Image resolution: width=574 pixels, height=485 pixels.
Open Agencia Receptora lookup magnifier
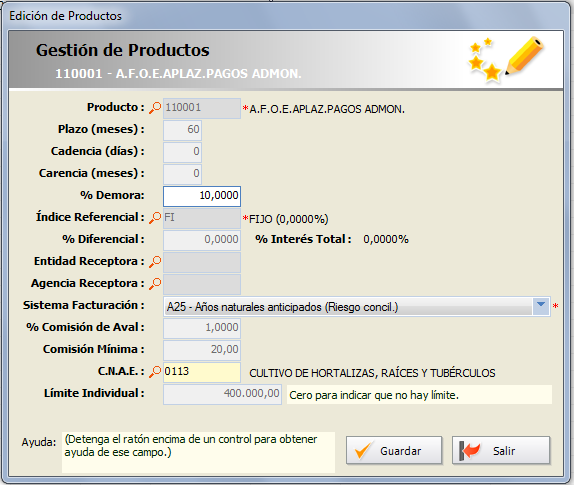click(155, 284)
